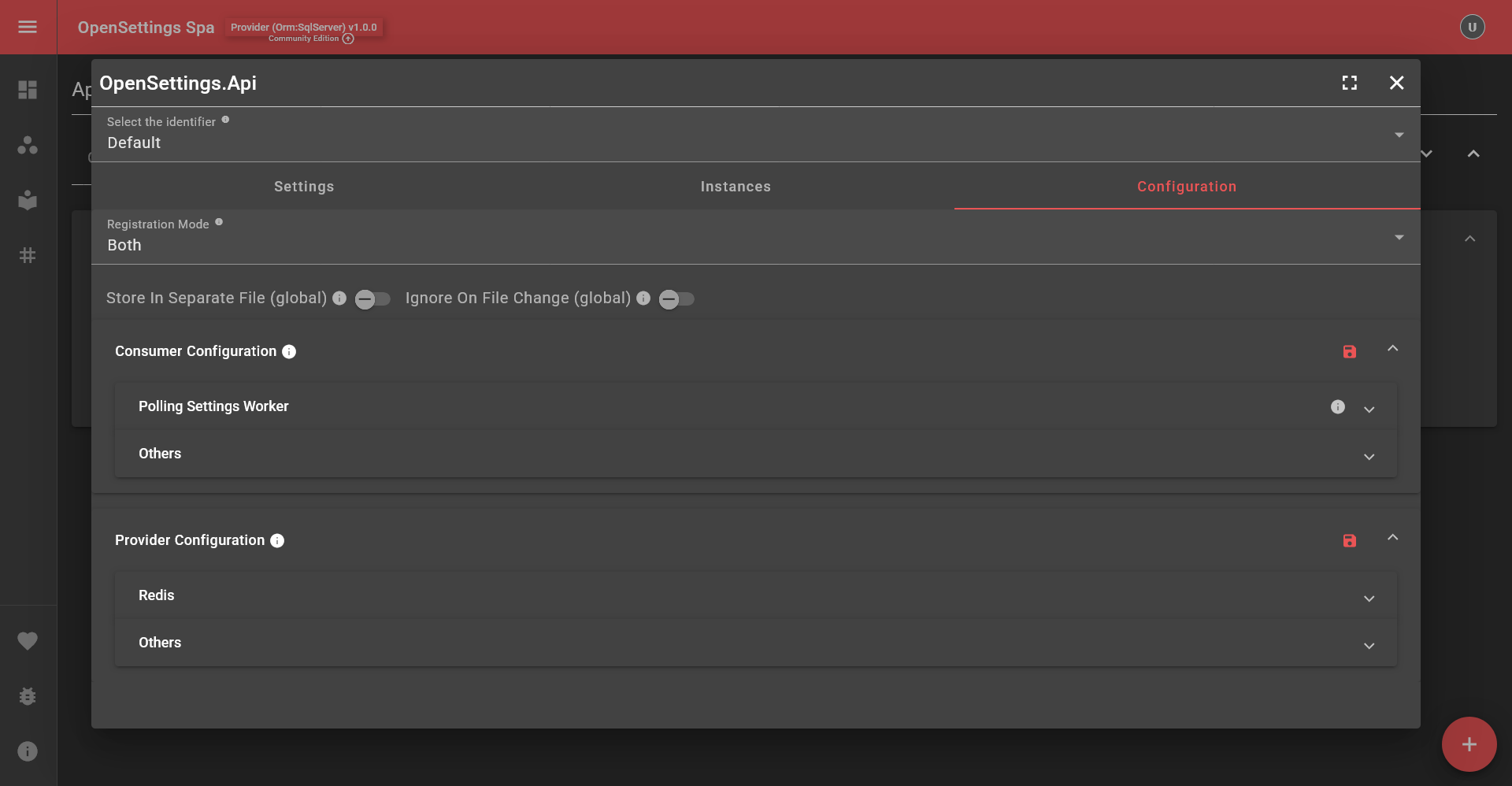Screen dimensions: 1512x786
Task: Open the dashboard icon in the sidebar
Action: coord(28,90)
